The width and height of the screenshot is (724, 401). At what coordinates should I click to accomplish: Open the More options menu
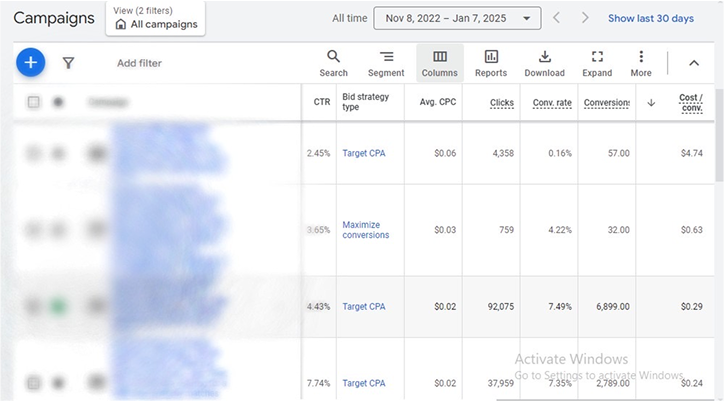tap(641, 63)
